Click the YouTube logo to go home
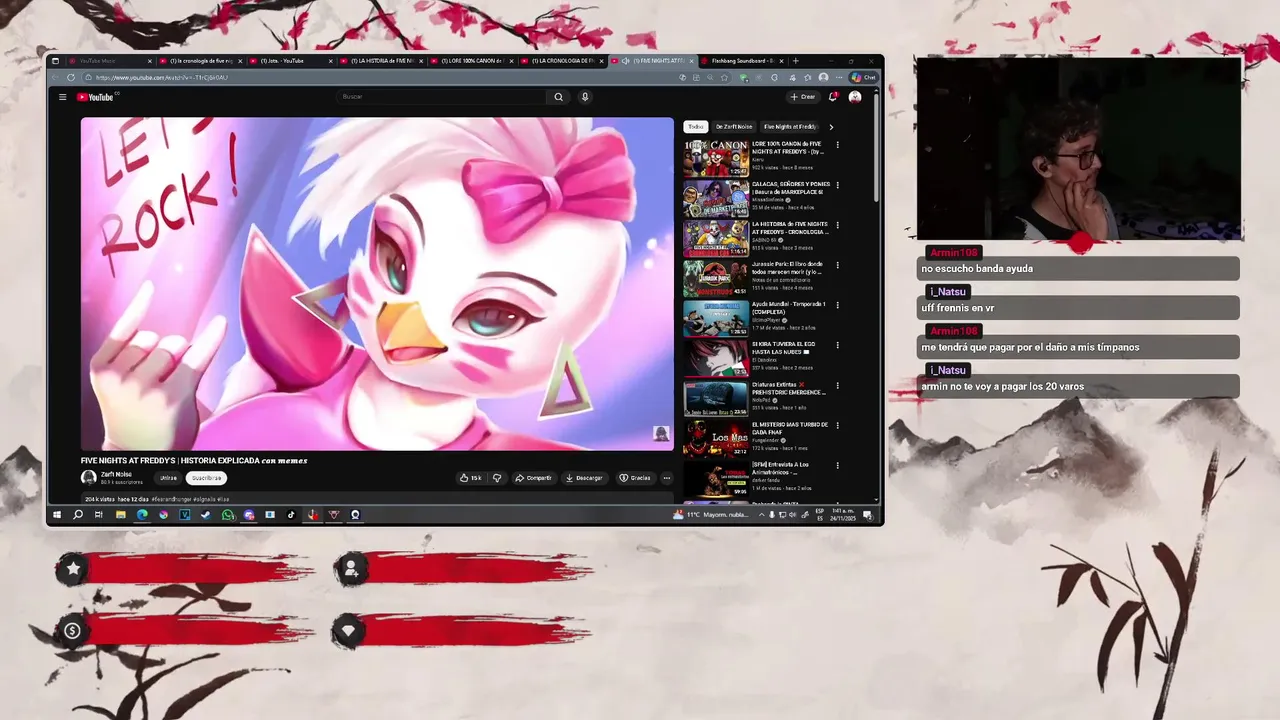 pyautogui.click(x=97, y=97)
